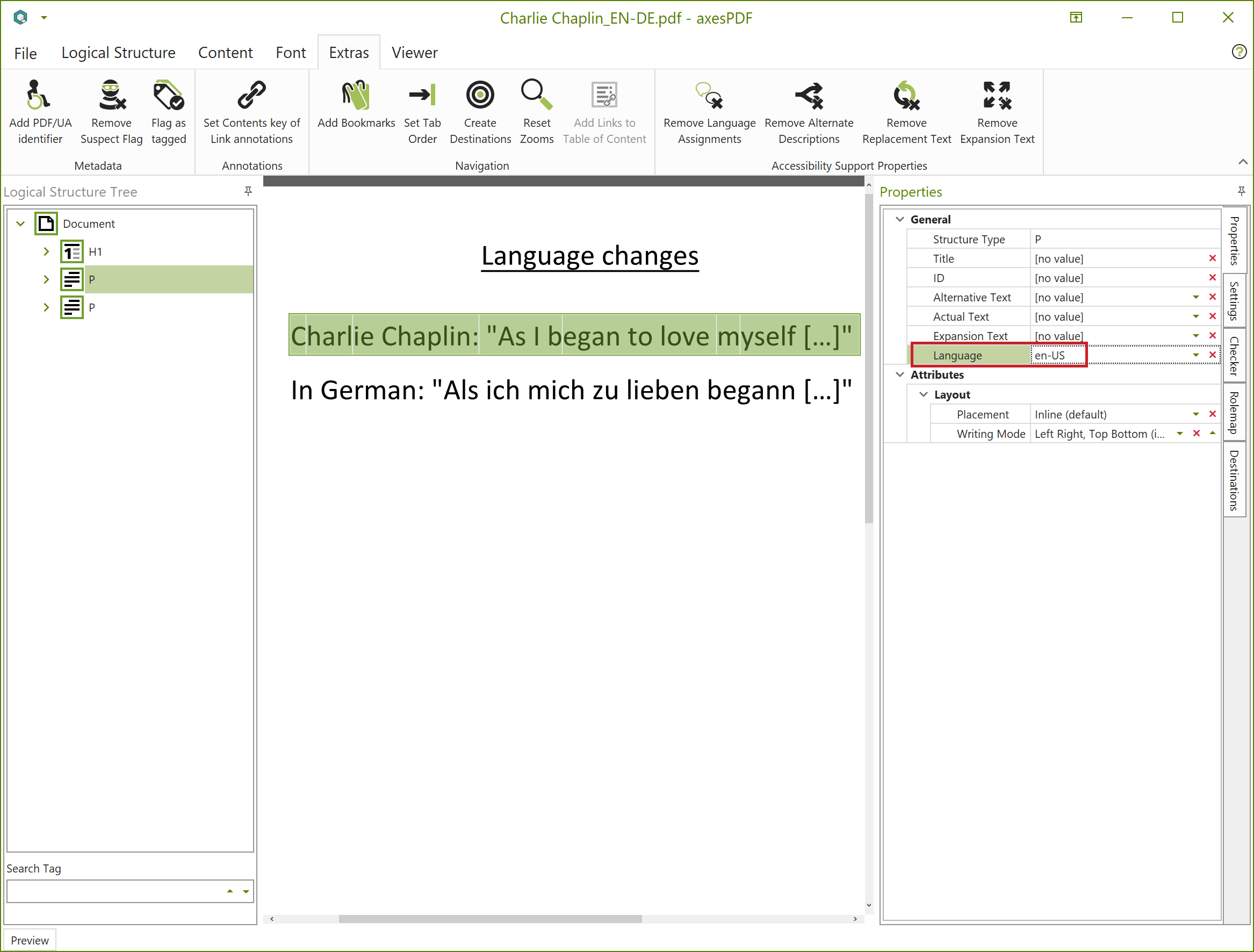Viewport: 1254px width, 952px height.
Task: Open the help question mark icon
Action: coord(1239,52)
